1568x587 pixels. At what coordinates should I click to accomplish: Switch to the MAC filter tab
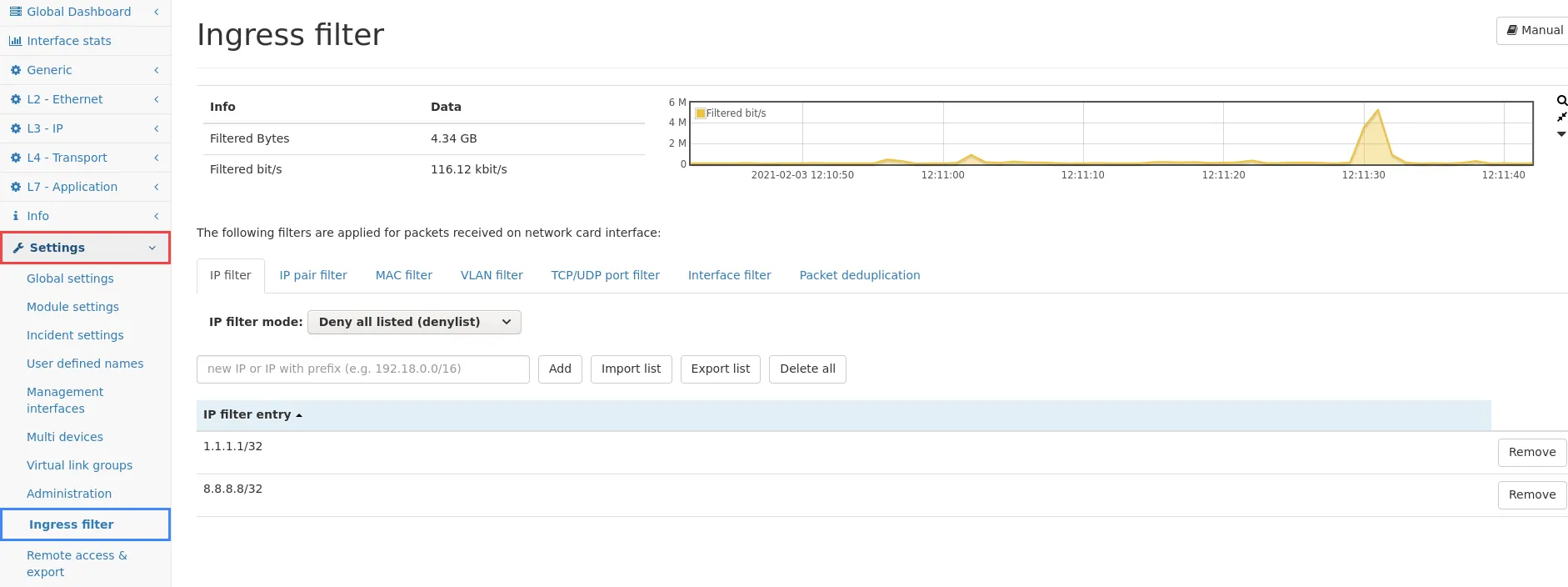403,275
